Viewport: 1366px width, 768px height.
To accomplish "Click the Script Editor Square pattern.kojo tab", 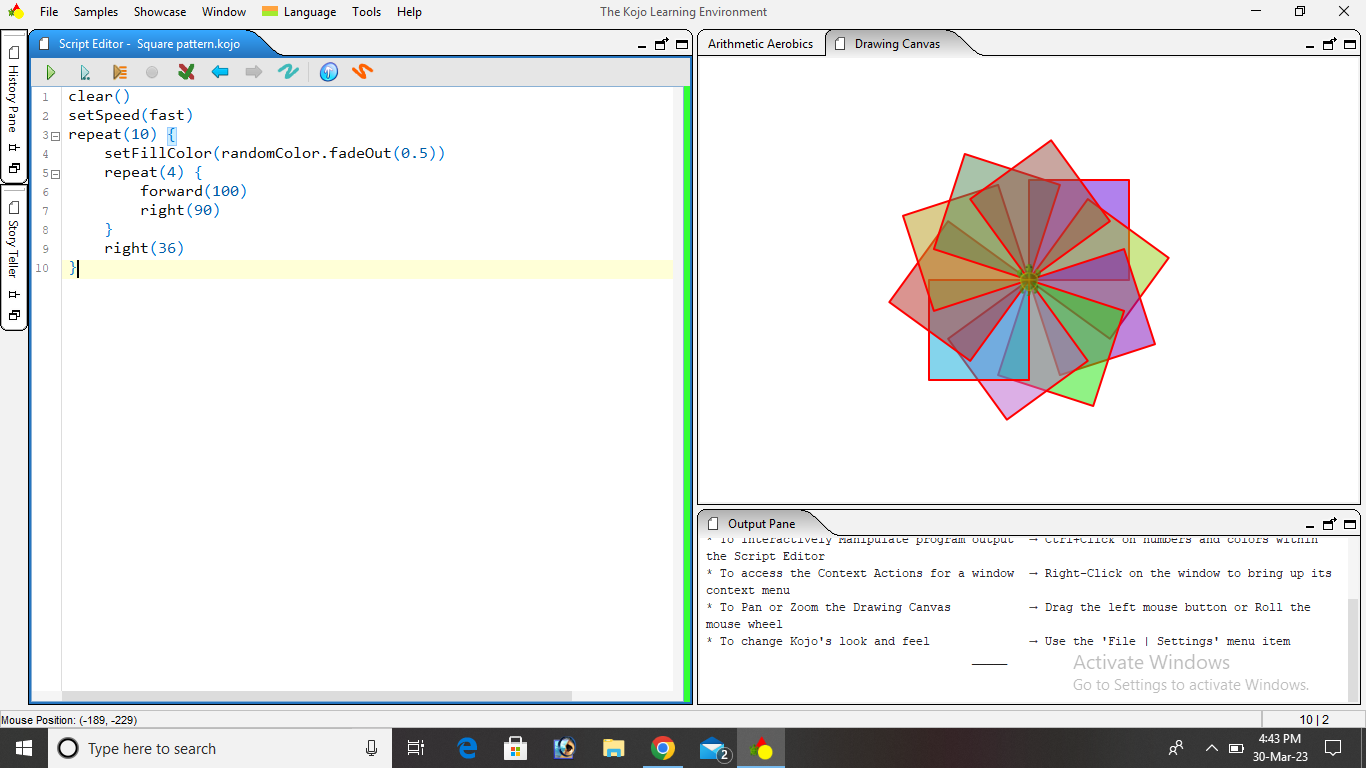I will (x=149, y=44).
